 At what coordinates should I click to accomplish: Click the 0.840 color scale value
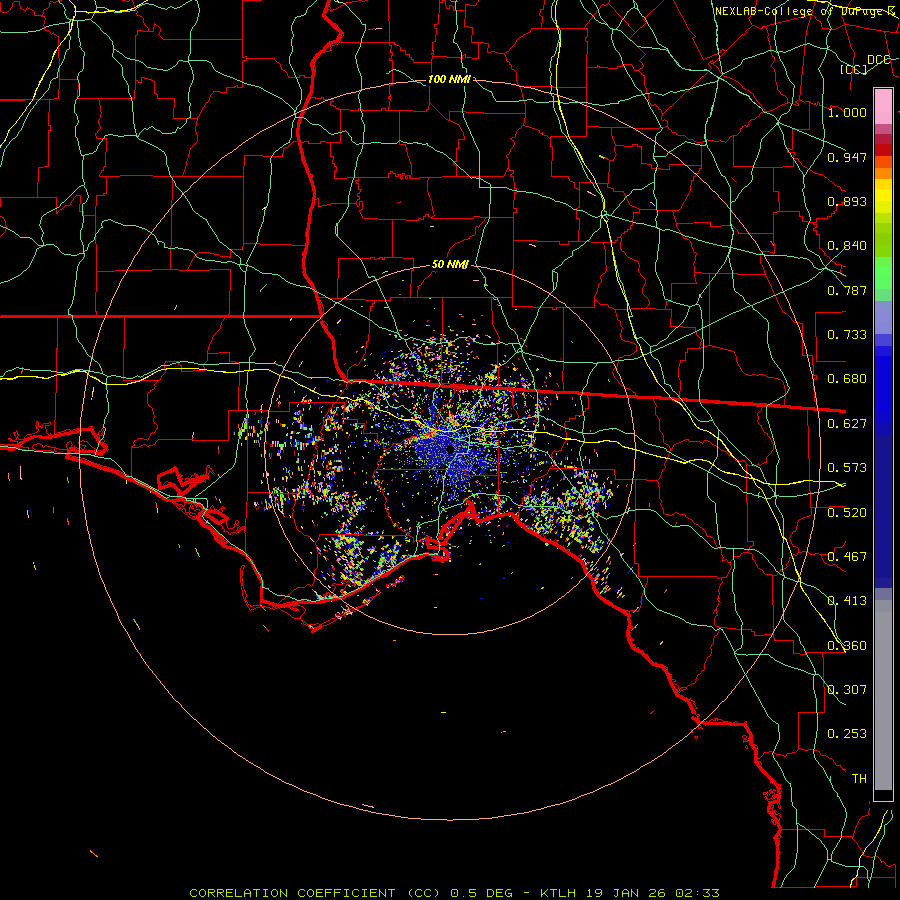[x=847, y=246]
